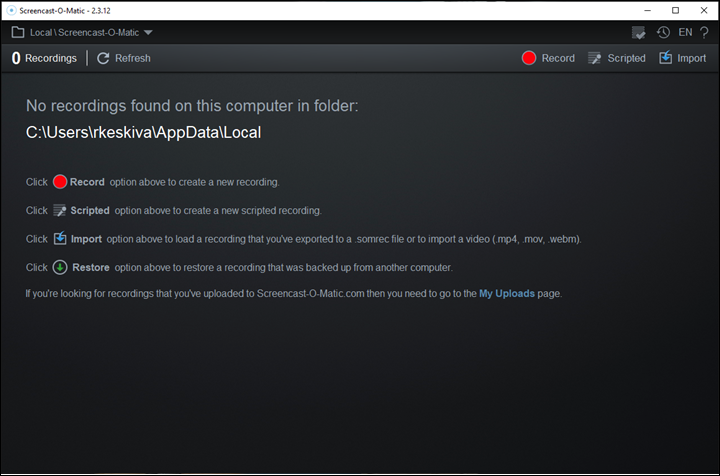Screen dimensions: 720x476
Task: Change language via EN button
Action: [685, 32]
